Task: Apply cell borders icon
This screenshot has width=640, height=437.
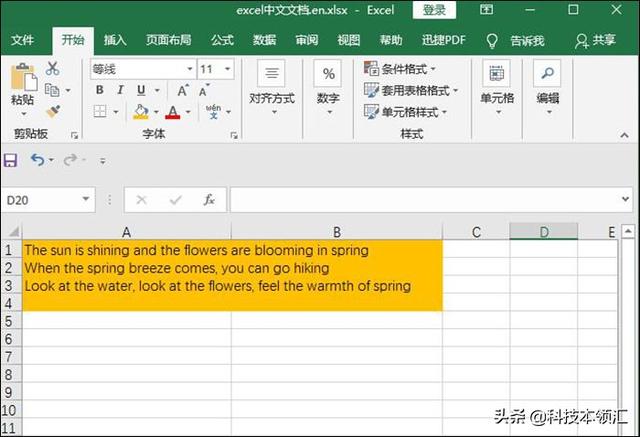Action: pyautogui.click(x=100, y=111)
